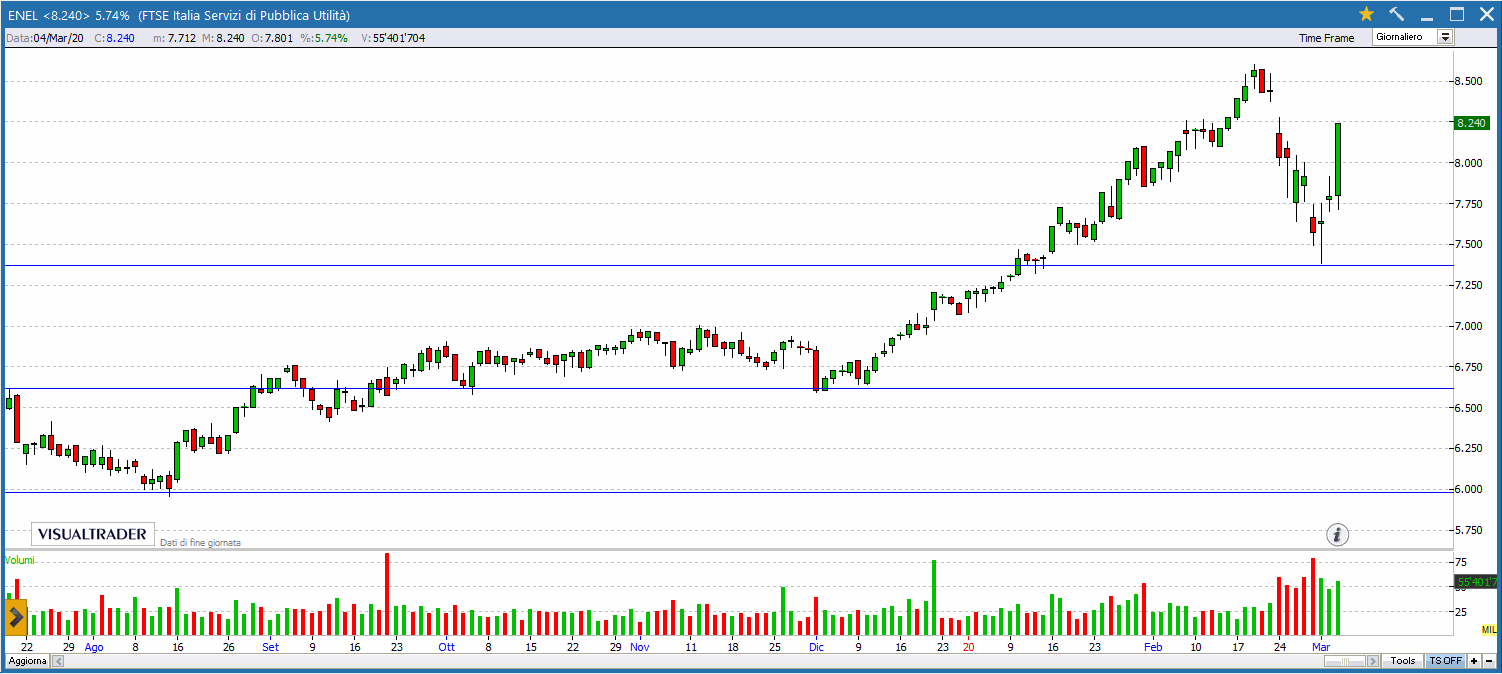Click the 8.000 price axis label
Screen dimensions: 1502x674
coord(1470,163)
